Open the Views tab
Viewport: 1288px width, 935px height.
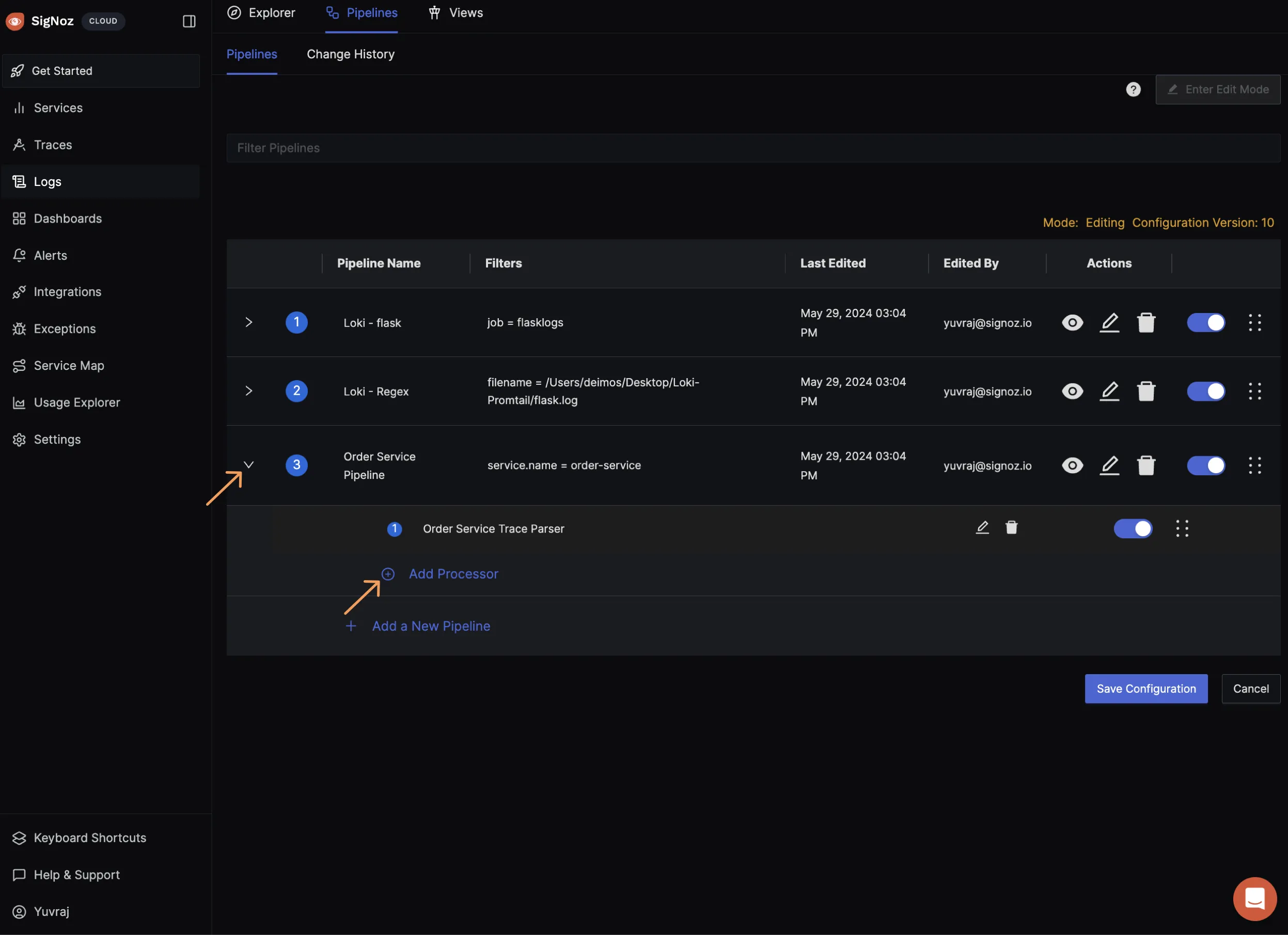455,13
